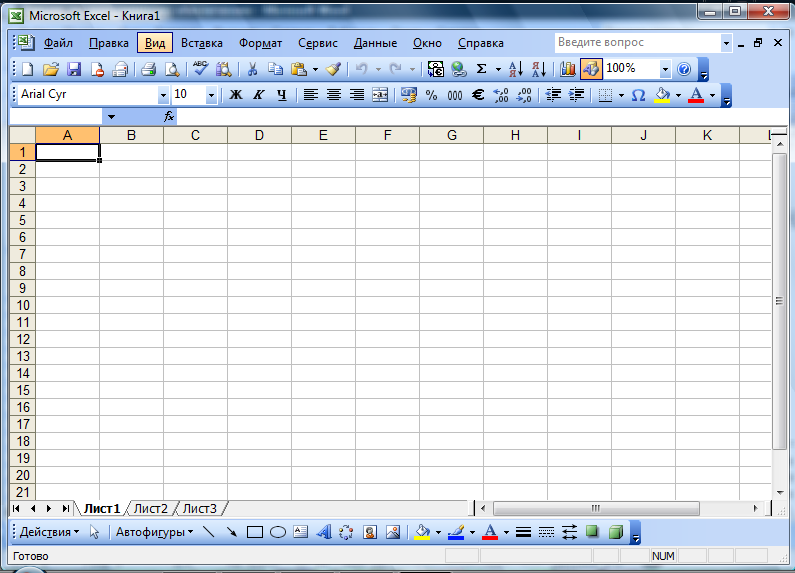The height and width of the screenshot is (573, 795).
Task: Toggle underline Ч formatting
Action: tap(282, 95)
